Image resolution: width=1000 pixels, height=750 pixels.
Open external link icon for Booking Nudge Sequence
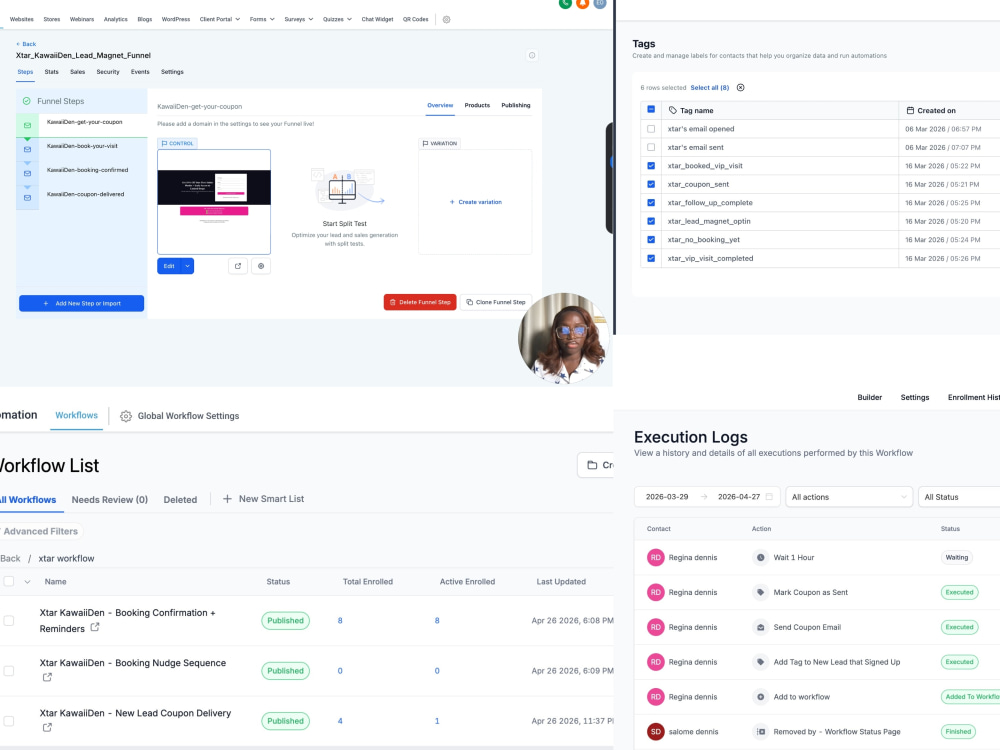(x=47, y=677)
